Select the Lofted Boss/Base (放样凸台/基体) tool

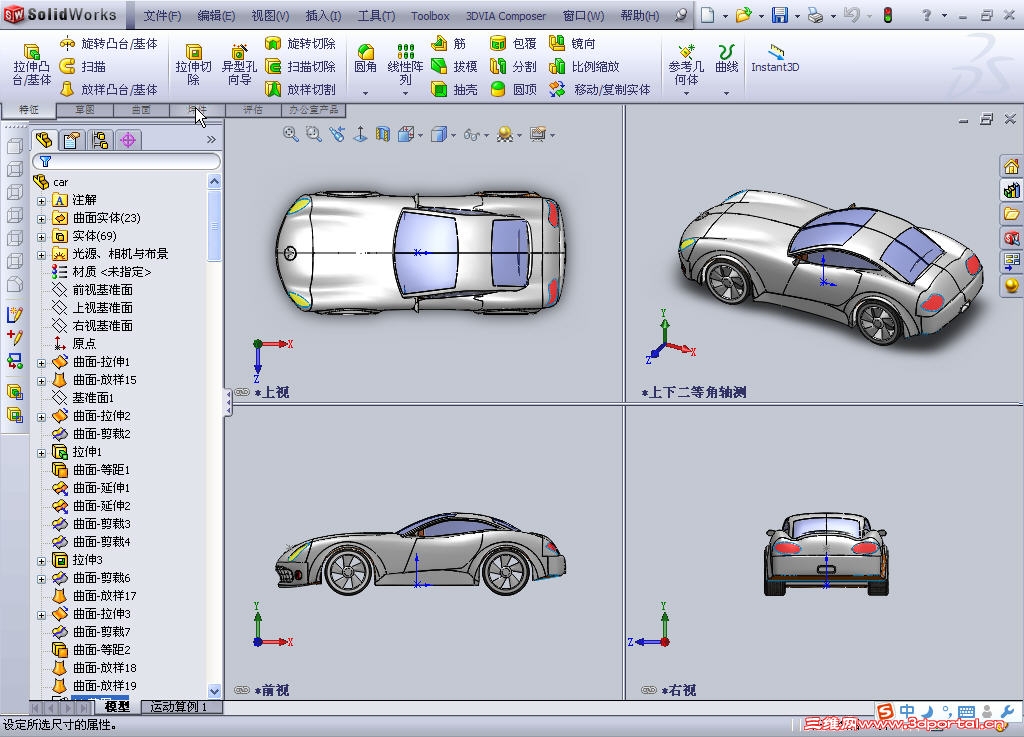(108, 89)
